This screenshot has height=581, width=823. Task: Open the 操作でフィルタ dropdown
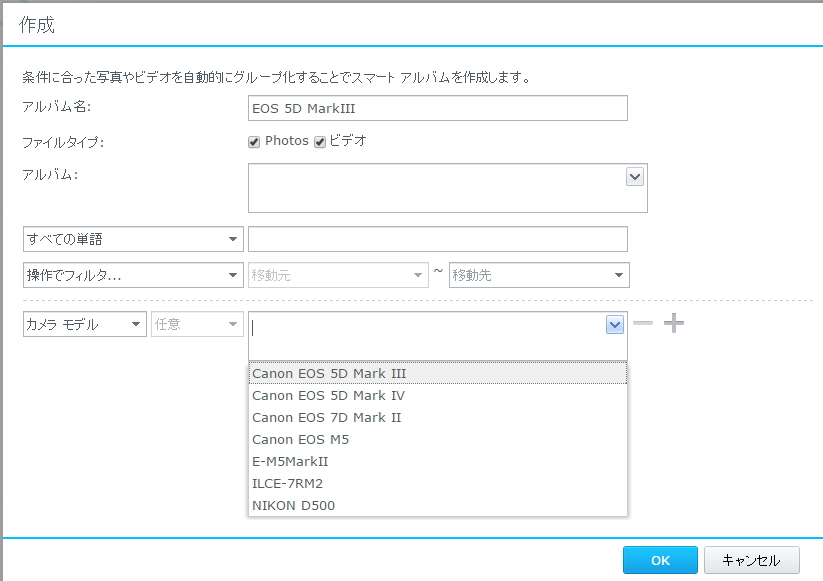[x=133, y=275]
